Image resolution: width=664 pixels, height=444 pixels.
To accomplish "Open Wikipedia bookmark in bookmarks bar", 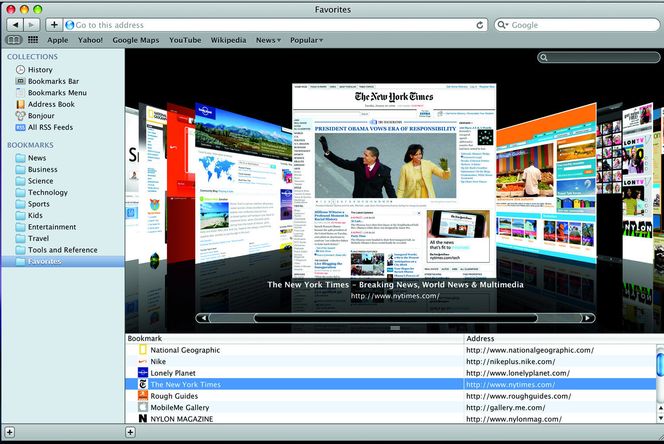I will click(228, 40).
